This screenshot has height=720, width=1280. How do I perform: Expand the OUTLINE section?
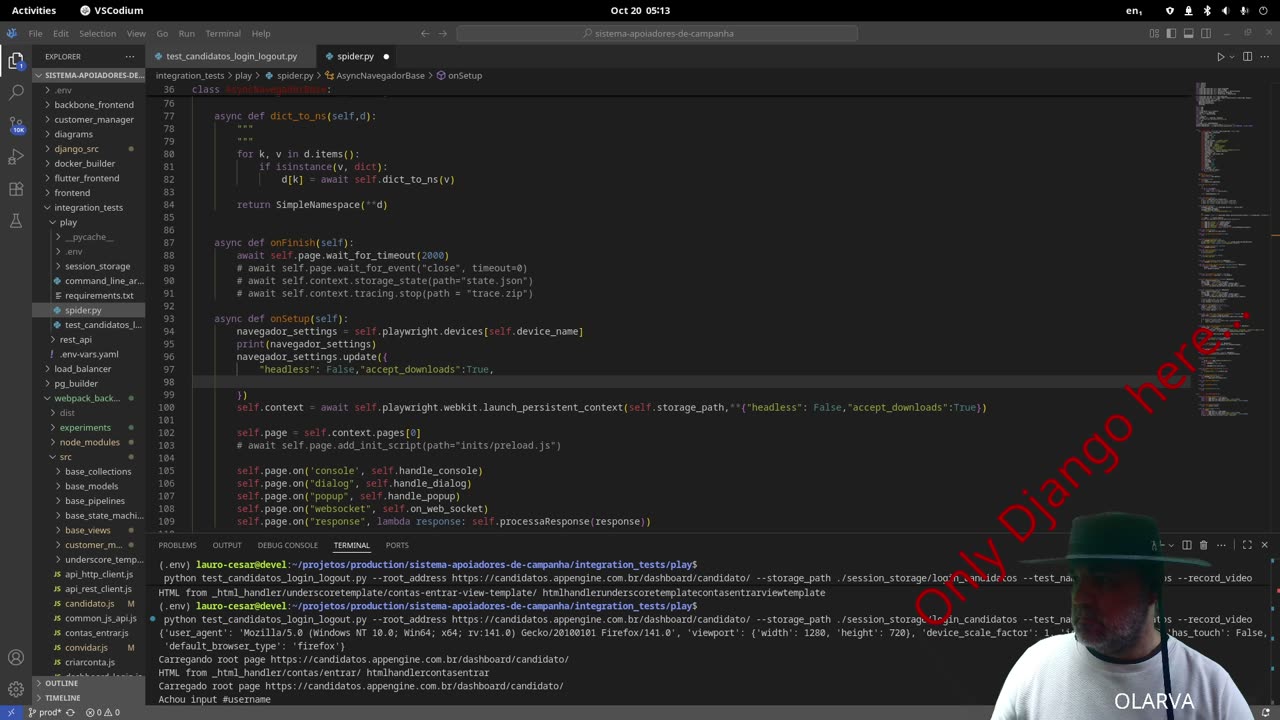click(90, 683)
